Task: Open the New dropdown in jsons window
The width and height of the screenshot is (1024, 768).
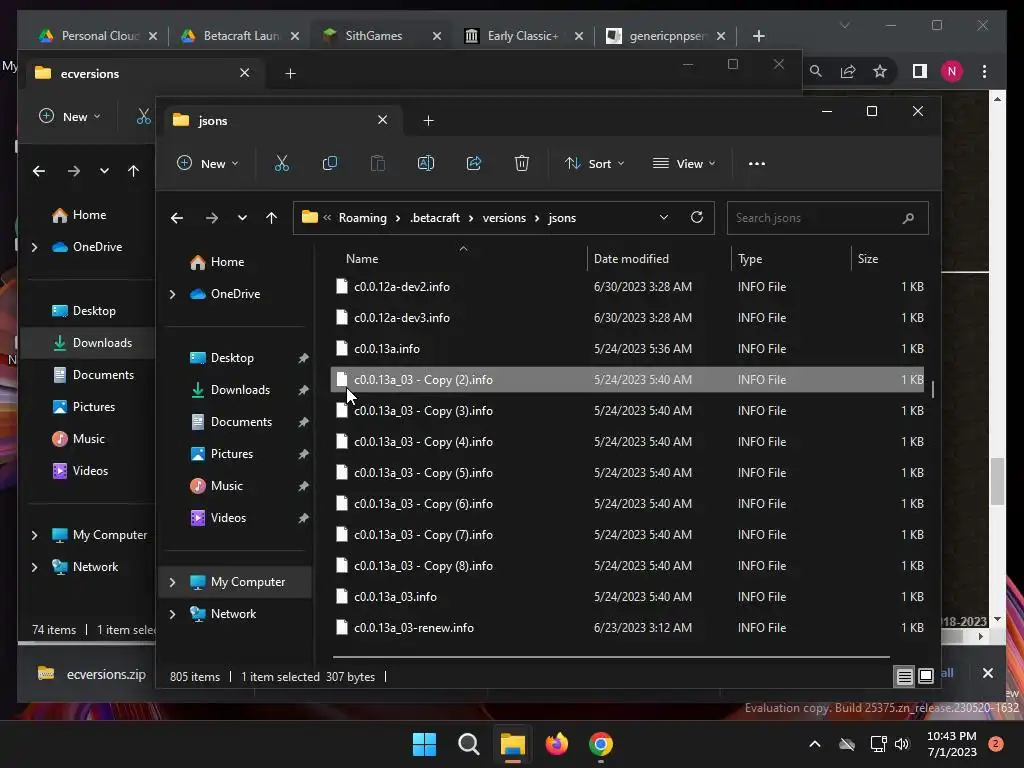Action: tap(208, 163)
